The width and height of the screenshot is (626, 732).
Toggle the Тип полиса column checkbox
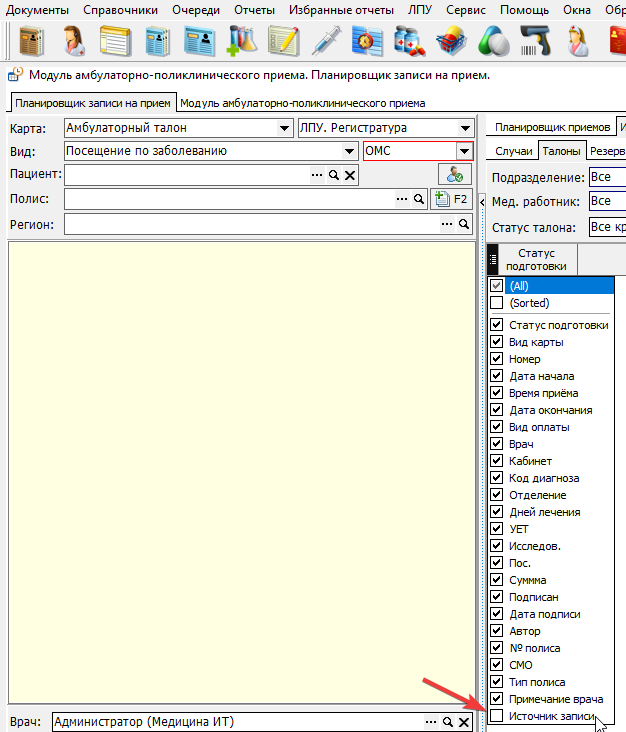coord(496,682)
